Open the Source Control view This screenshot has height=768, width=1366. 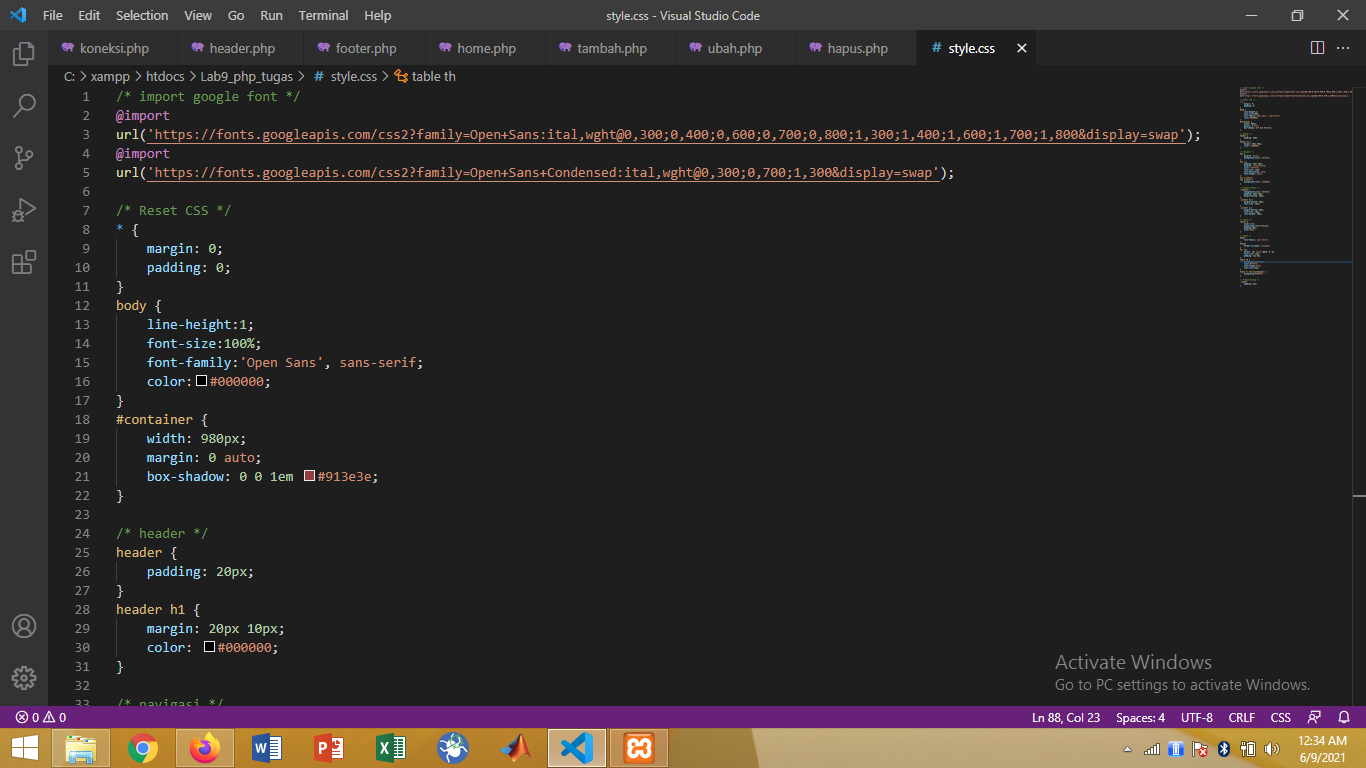[x=23, y=157]
